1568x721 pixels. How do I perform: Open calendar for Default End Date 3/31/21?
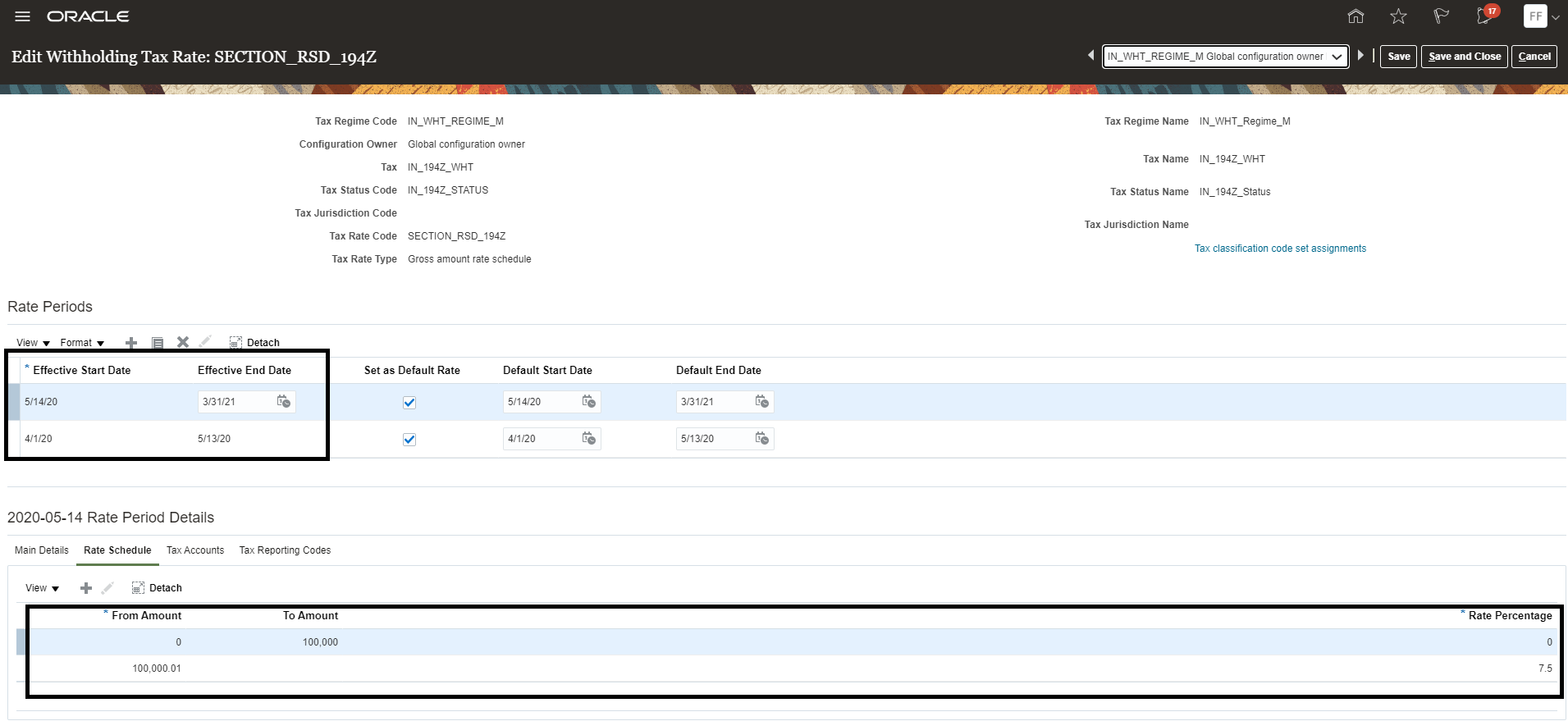tap(762, 401)
